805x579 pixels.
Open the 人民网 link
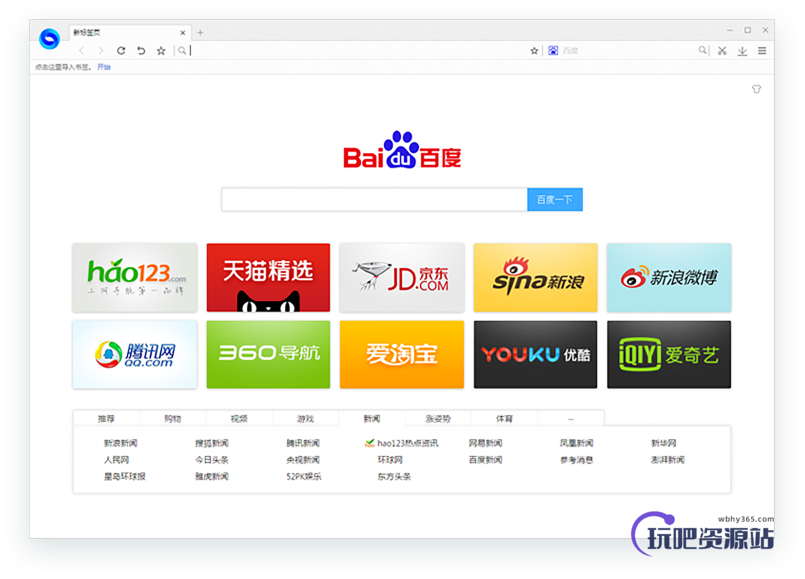[x=117, y=460]
